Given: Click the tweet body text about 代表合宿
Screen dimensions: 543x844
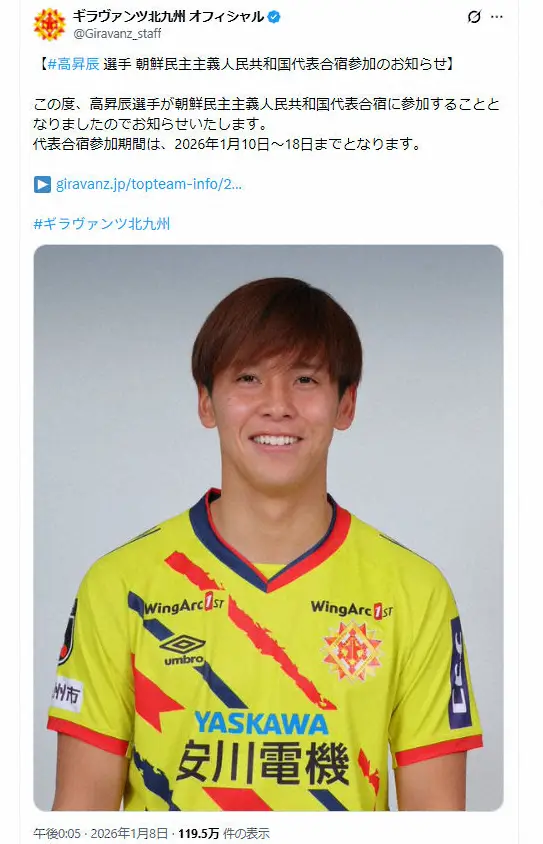Looking at the screenshot, I should (266, 124).
